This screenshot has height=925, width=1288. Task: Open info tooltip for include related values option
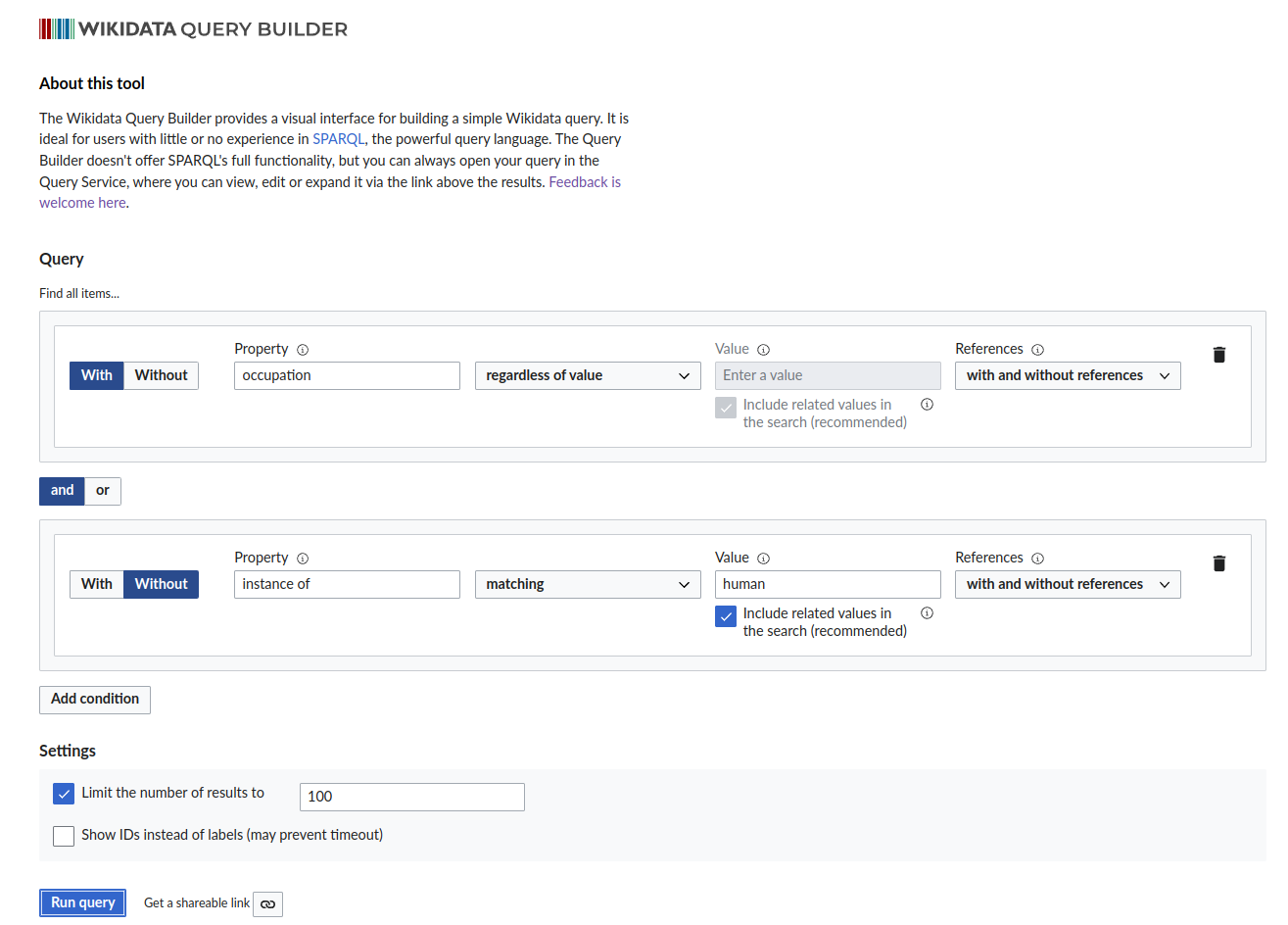(927, 612)
